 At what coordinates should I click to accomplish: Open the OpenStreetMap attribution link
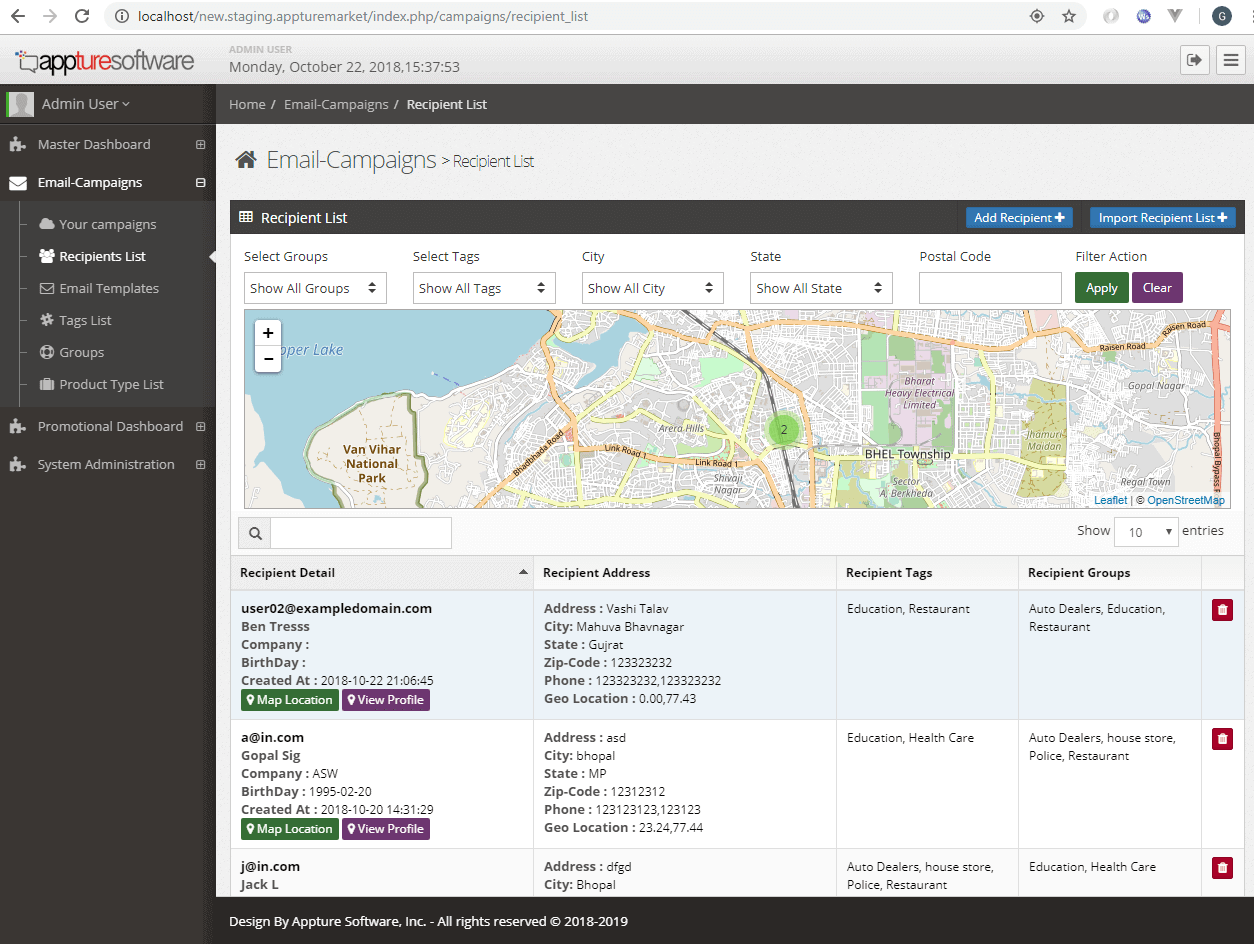tap(1185, 500)
